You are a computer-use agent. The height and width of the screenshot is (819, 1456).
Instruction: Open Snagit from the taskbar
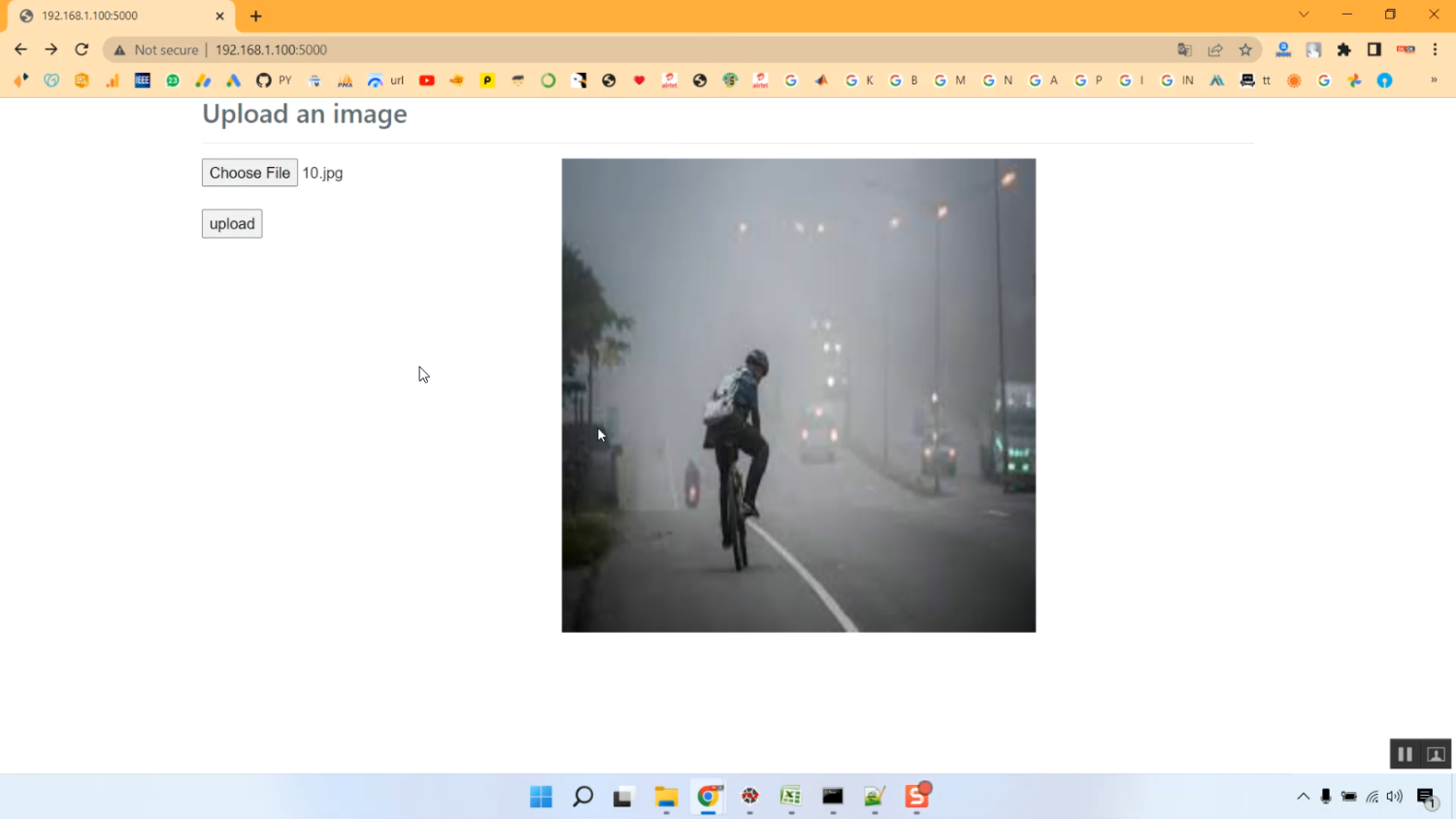pyautogui.click(x=916, y=797)
